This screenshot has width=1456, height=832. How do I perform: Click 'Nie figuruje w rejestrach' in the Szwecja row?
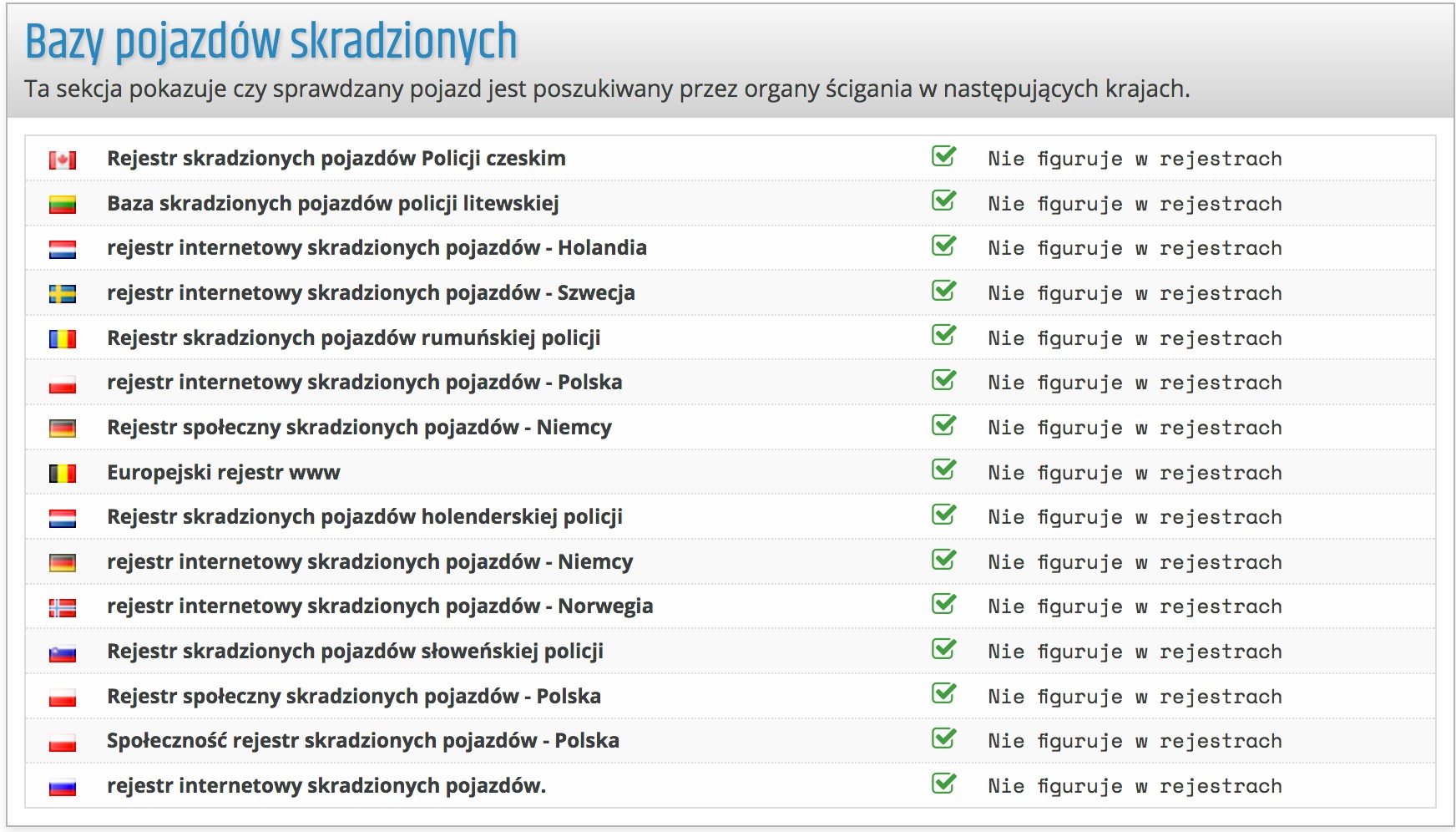(x=1135, y=293)
